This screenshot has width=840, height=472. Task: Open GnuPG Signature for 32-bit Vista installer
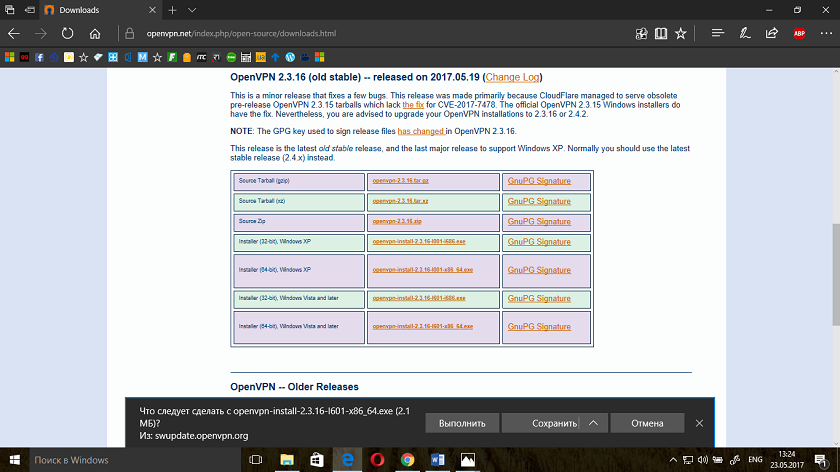tap(539, 298)
